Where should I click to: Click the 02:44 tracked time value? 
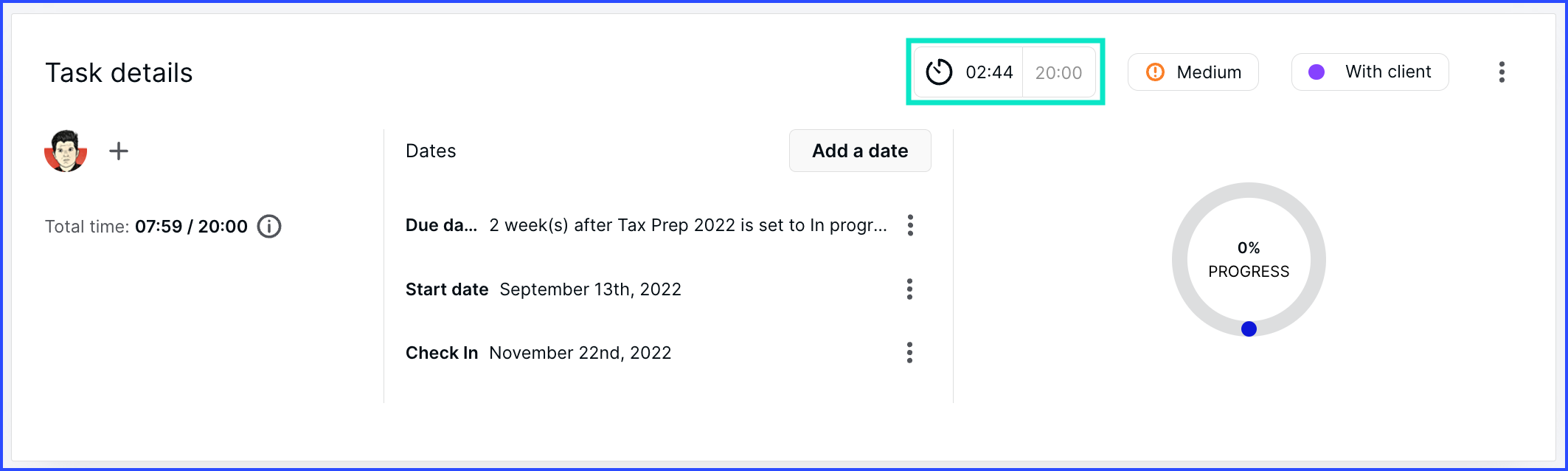[989, 72]
